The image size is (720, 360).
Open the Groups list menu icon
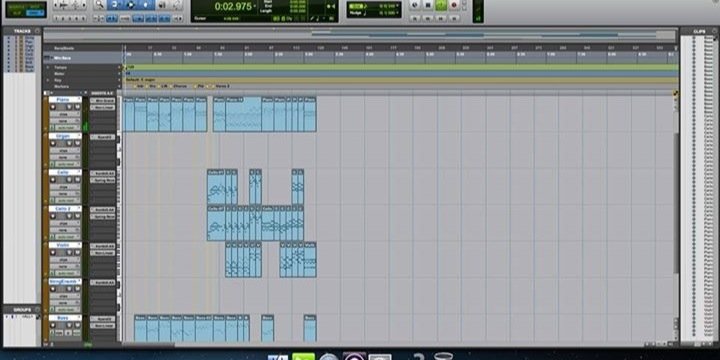[x=37, y=309]
